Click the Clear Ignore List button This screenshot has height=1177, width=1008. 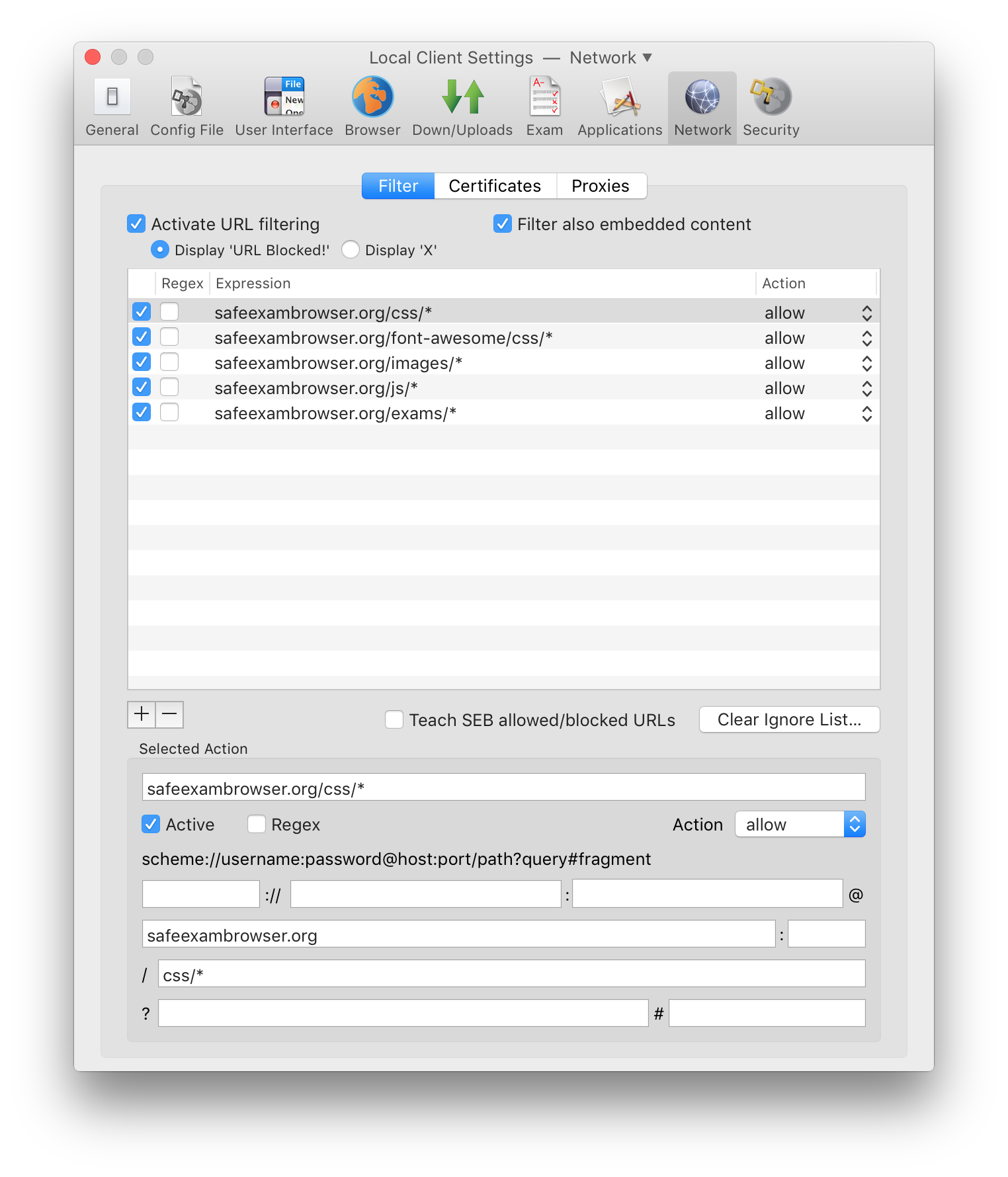789,719
